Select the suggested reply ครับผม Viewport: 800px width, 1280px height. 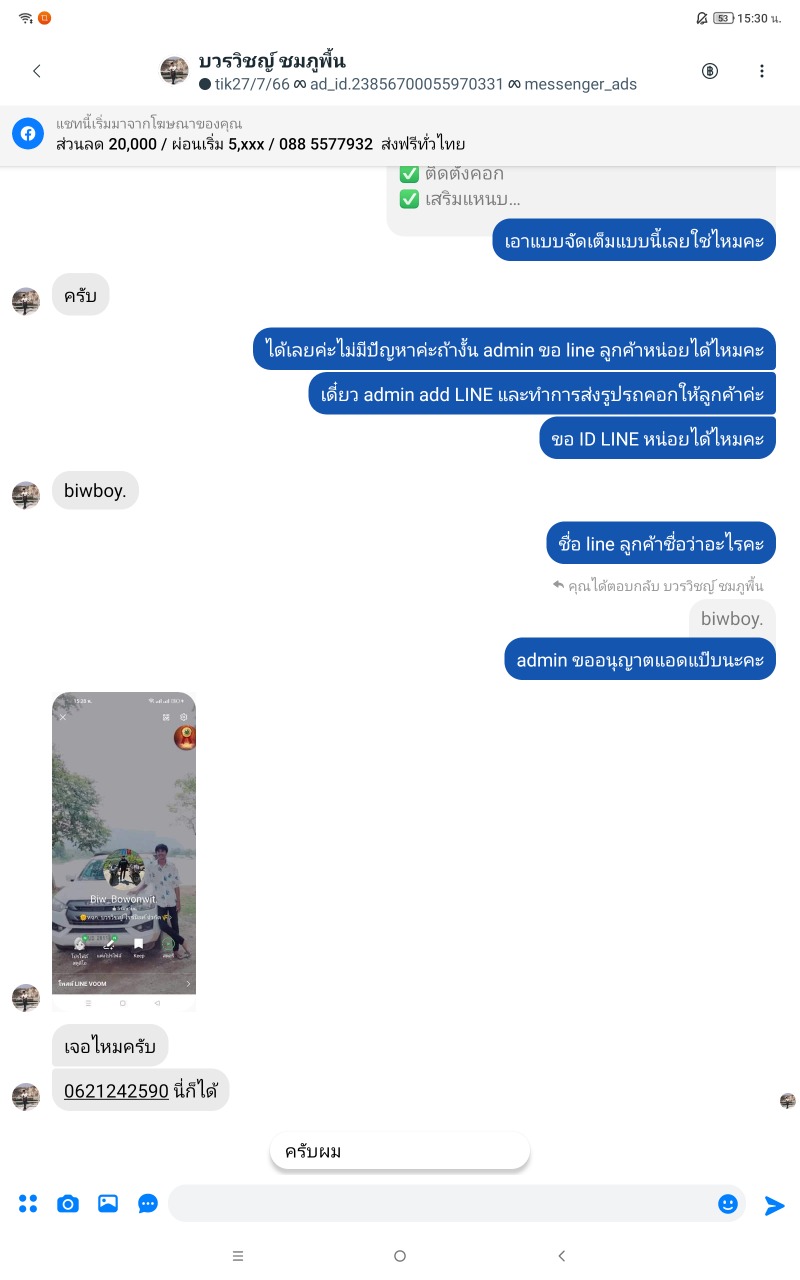coord(400,1151)
